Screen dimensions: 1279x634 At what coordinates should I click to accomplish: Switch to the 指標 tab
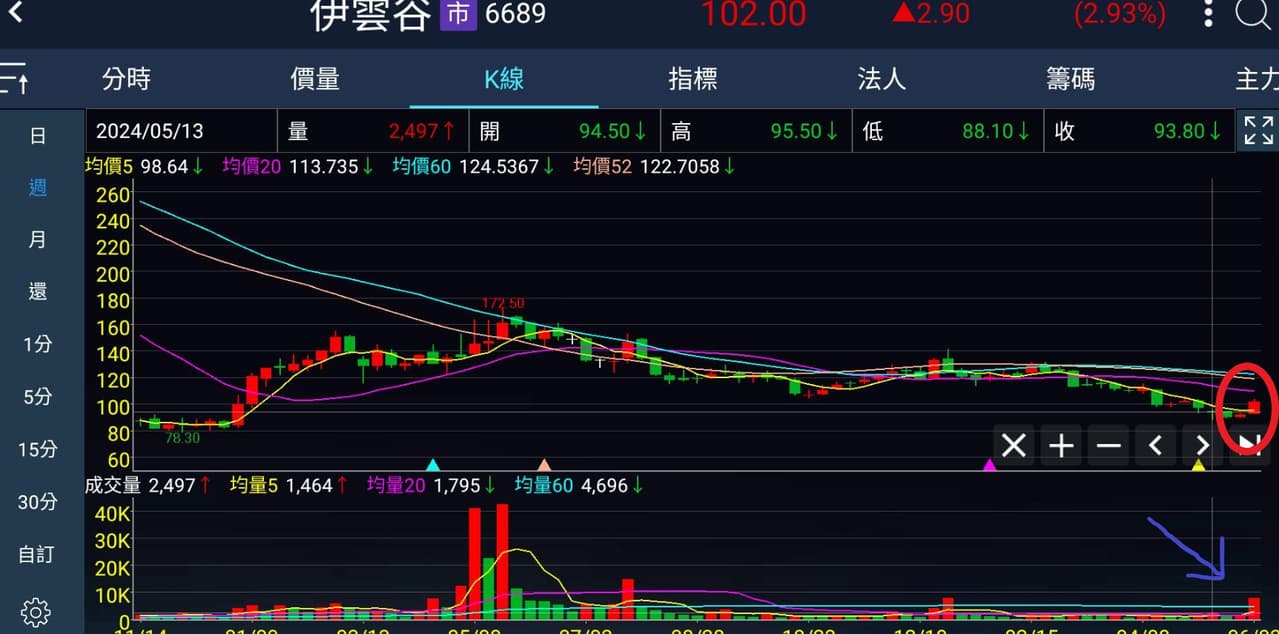point(693,79)
